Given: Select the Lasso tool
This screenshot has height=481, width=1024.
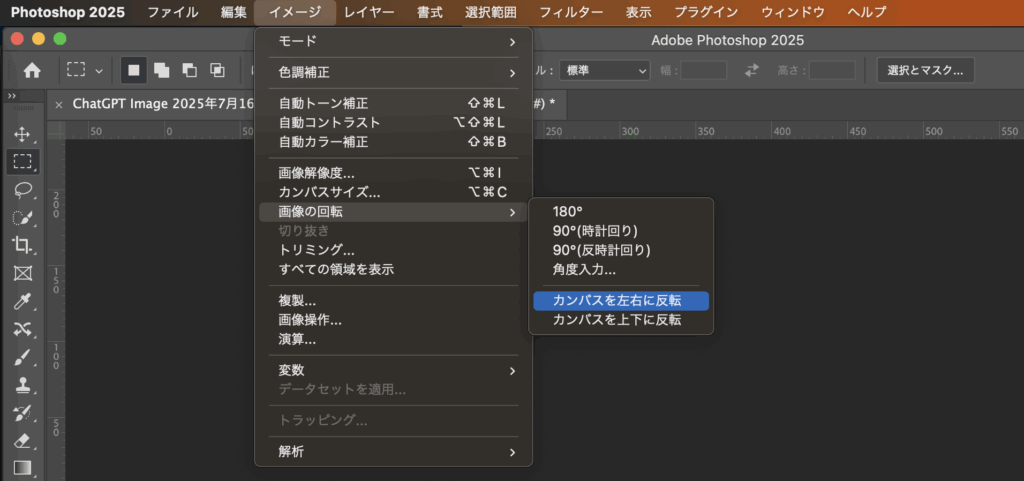Looking at the screenshot, I should tap(22, 189).
